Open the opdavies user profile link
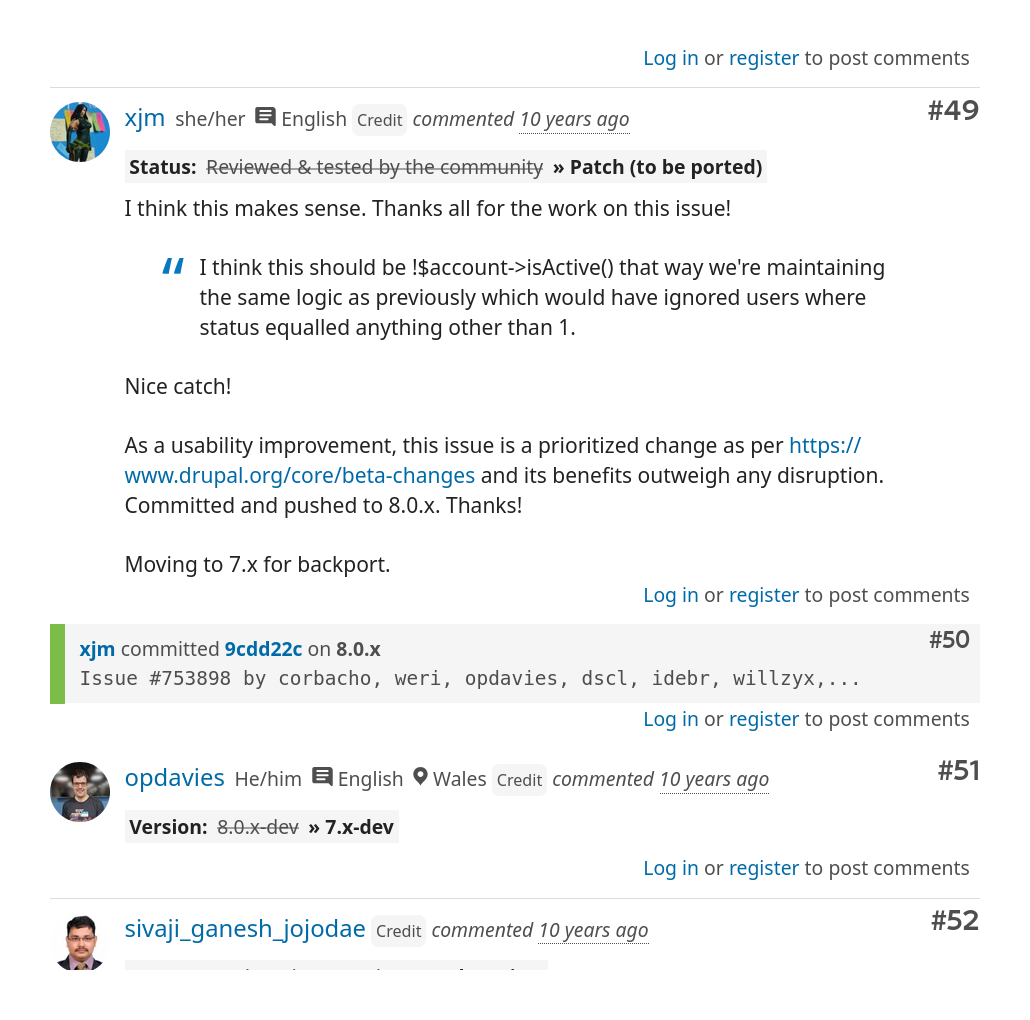1030x1020 pixels. pos(175,778)
